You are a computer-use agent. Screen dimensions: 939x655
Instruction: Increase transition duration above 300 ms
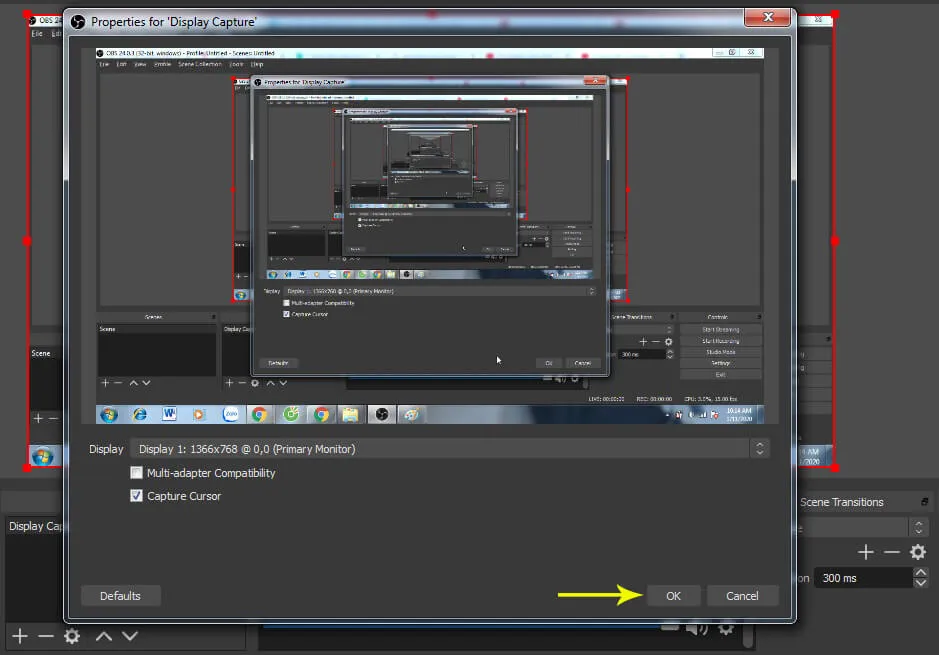[919, 572]
